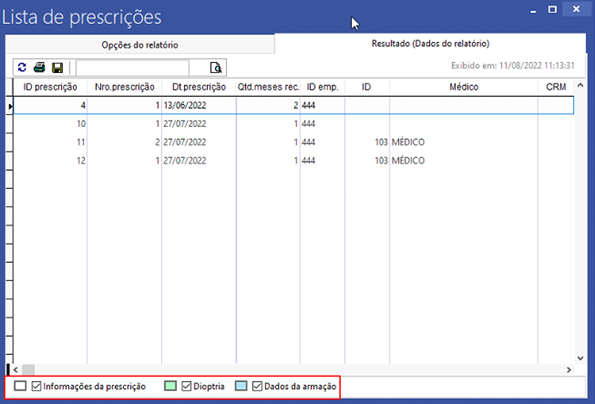This screenshot has height=404, width=595.
Task: Select Resultado (Dados do relatório) tab
Action: point(430,44)
